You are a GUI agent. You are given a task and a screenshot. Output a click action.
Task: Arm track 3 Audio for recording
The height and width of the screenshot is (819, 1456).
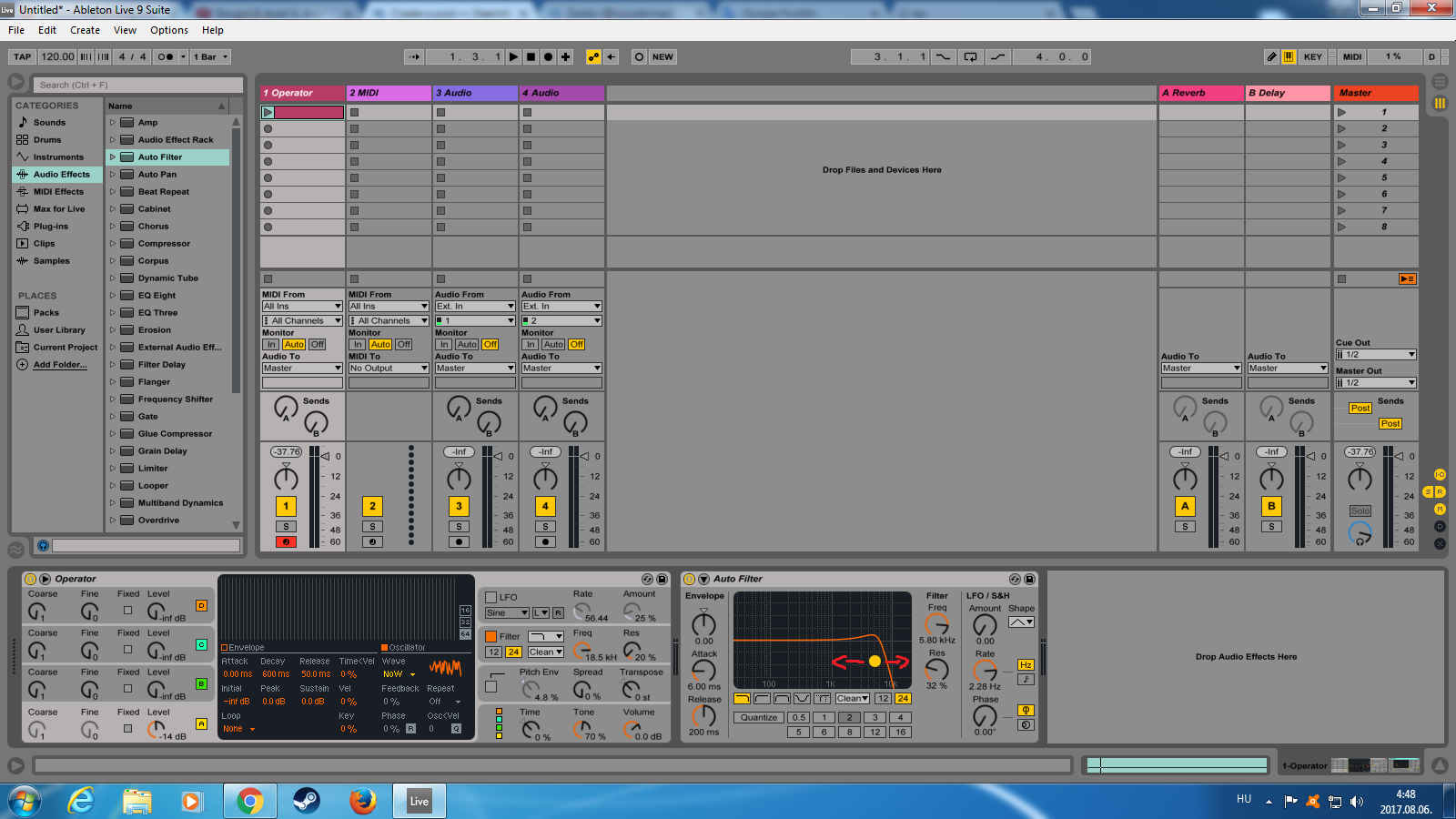tap(459, 541)
